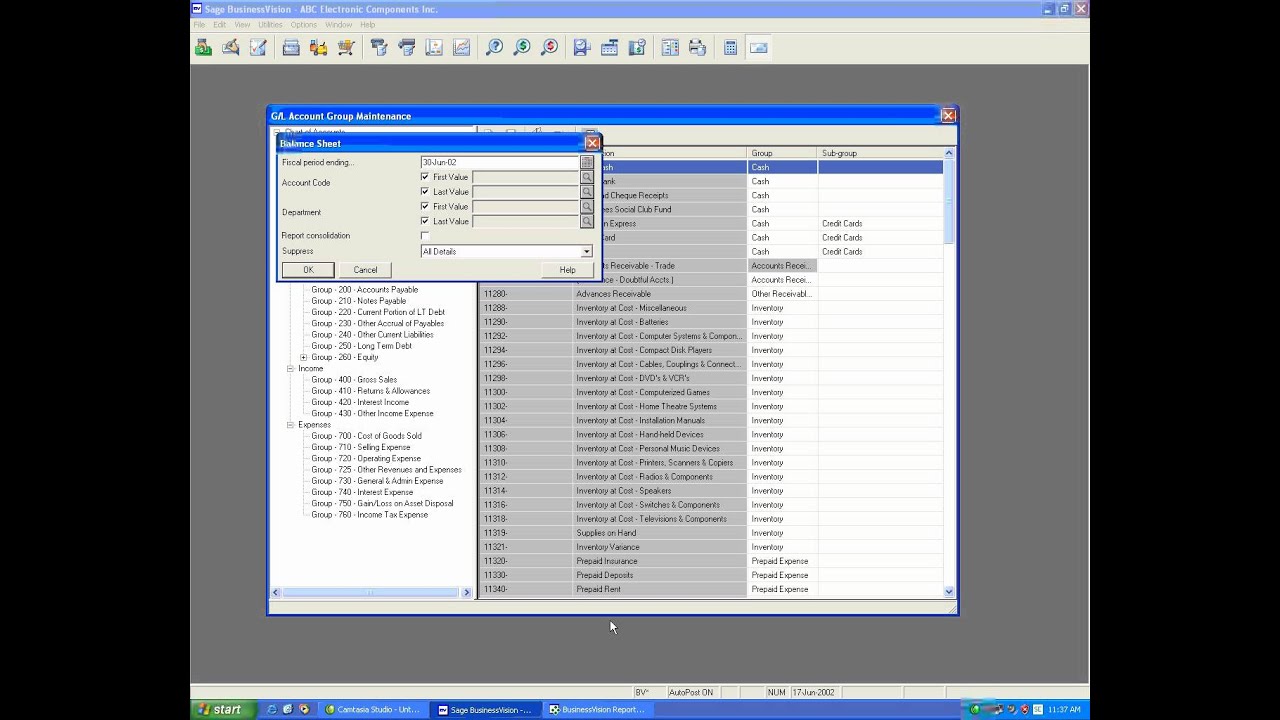
Task: Open the Options menu
Action: click(x=304, y=24)
